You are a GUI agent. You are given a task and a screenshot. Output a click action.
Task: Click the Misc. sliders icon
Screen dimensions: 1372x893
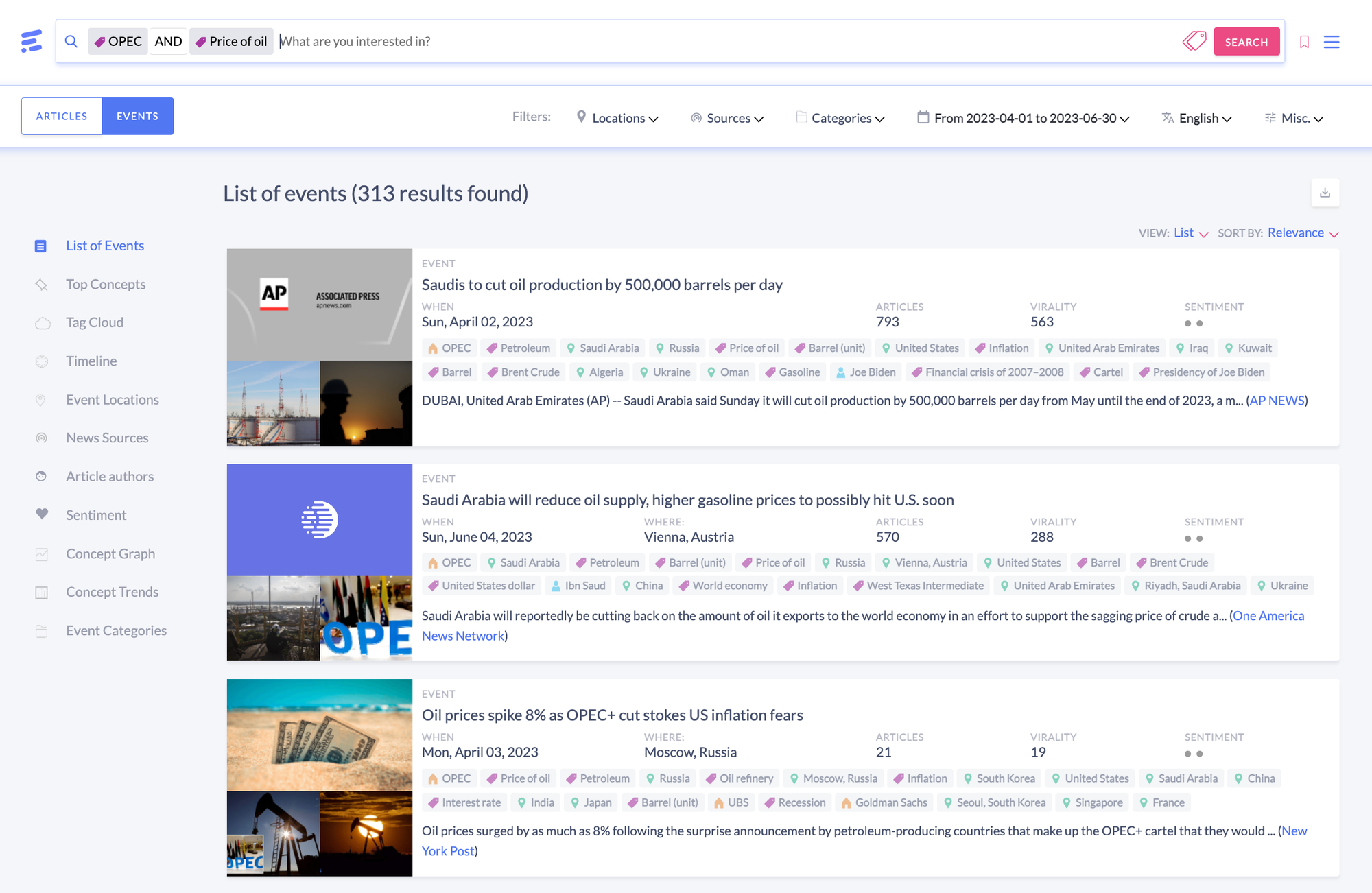pyautogui.click(x=1270, y=118)
